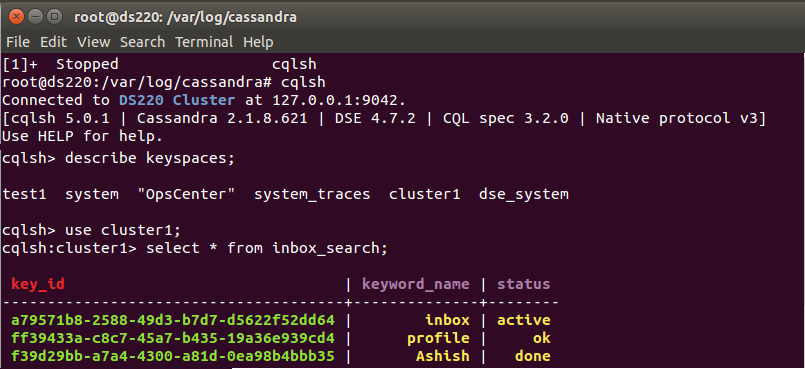
Task: Click the system_traces keyspace name
Action: 312,195
